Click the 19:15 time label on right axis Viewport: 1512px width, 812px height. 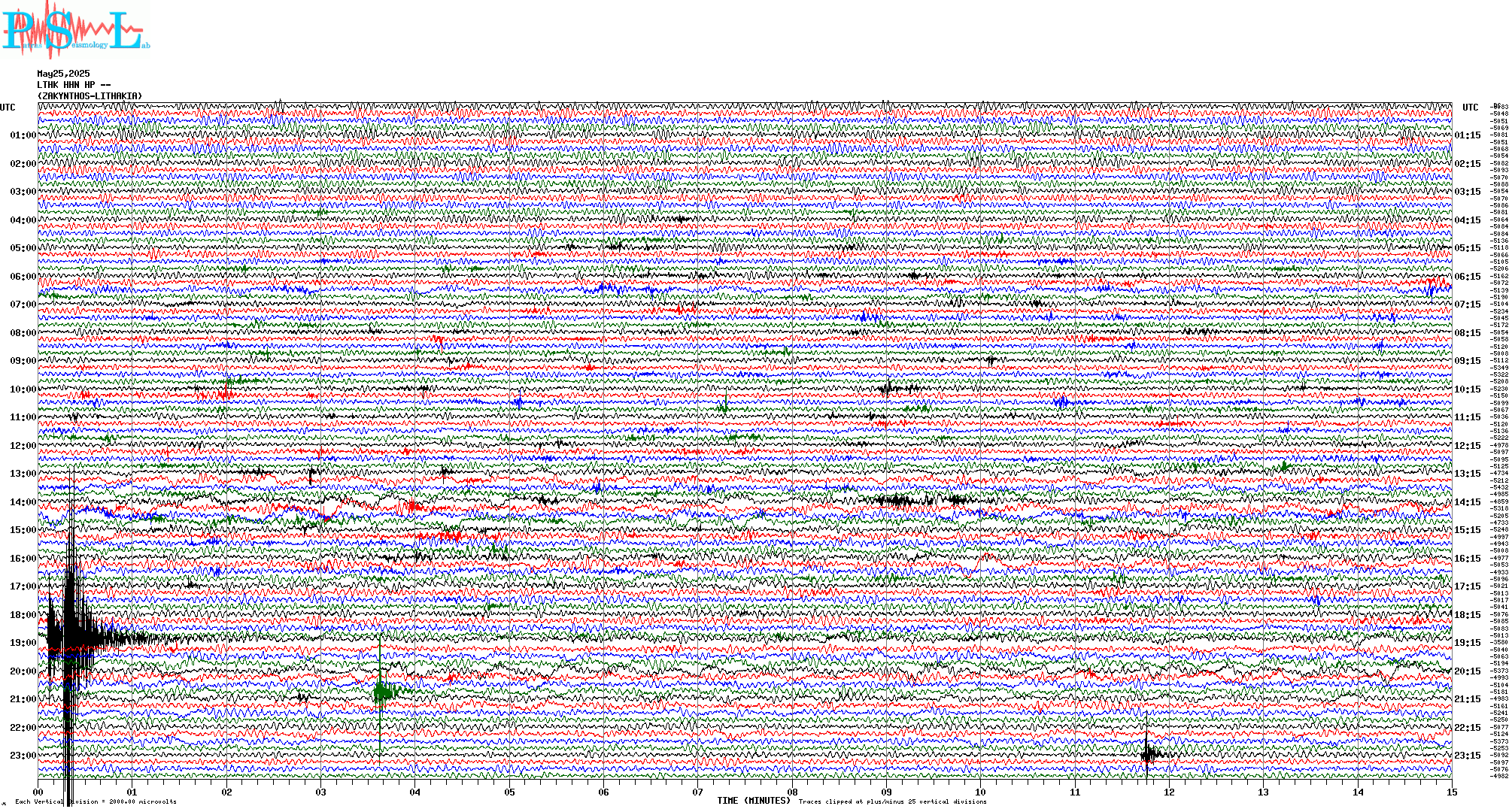pyautogui.click(x=1468, y=643)
